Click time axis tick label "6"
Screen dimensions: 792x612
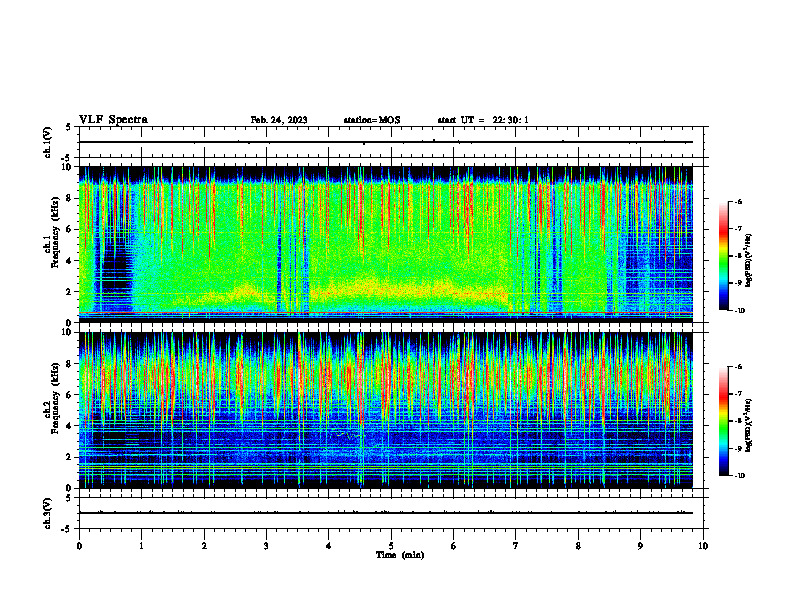[454, 546]
